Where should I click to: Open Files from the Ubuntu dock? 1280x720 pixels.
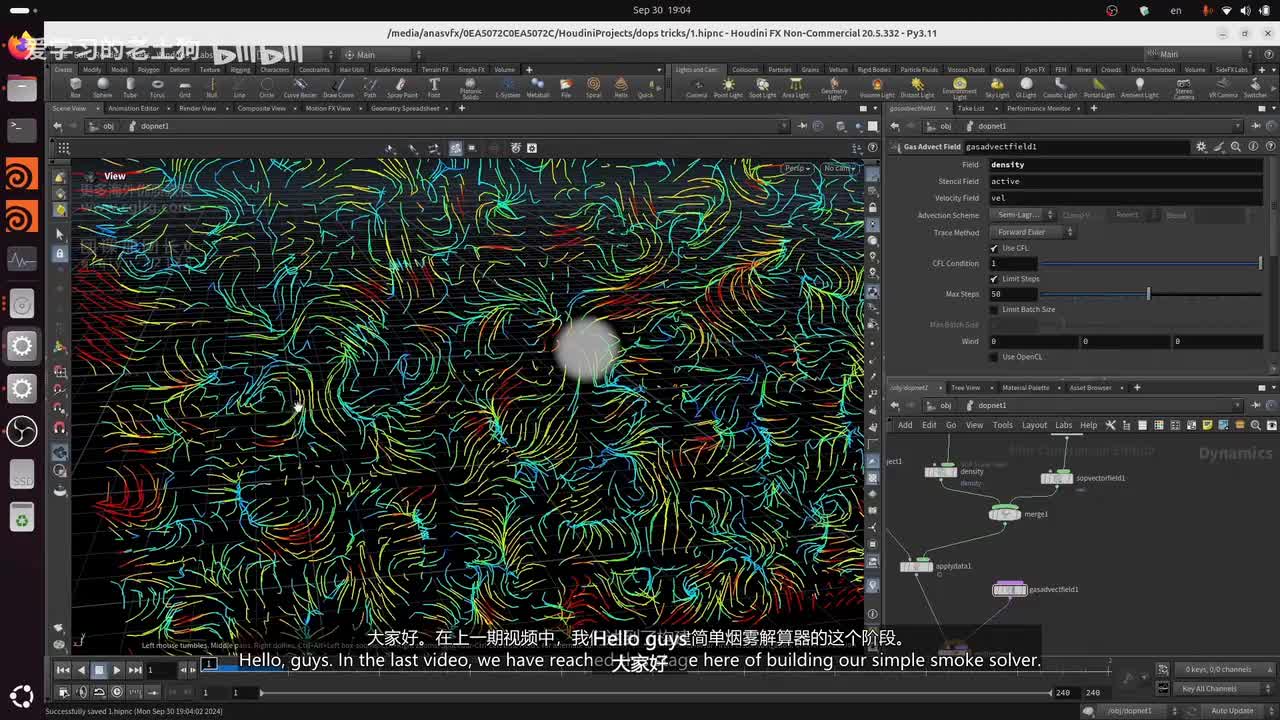[22, 88]
